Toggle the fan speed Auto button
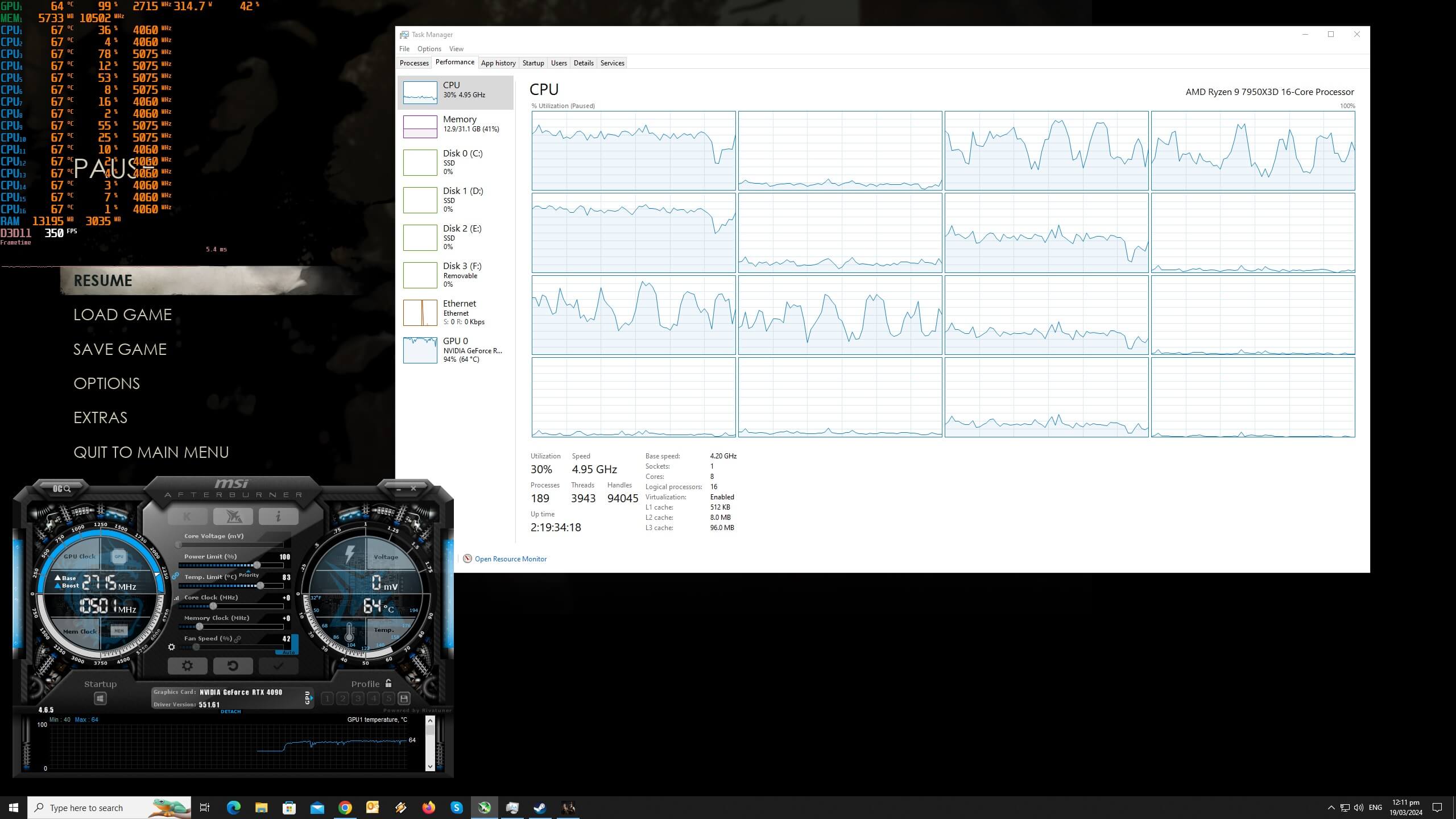This screenshot has width=1456, height=819. pos(289,652)
